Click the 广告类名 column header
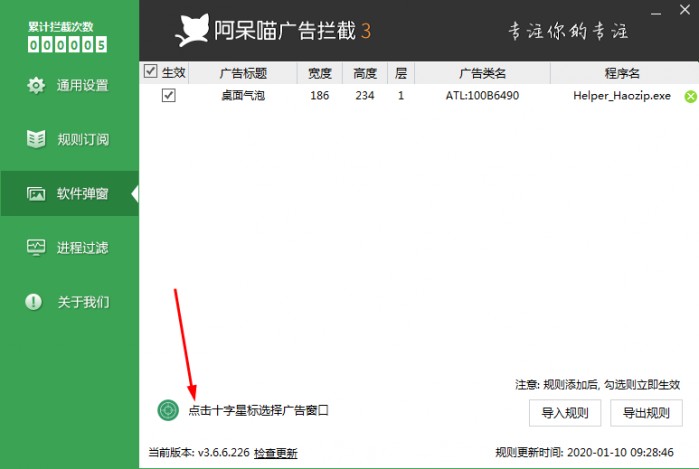This screenshot has width=699, height=469. point(482,73)
